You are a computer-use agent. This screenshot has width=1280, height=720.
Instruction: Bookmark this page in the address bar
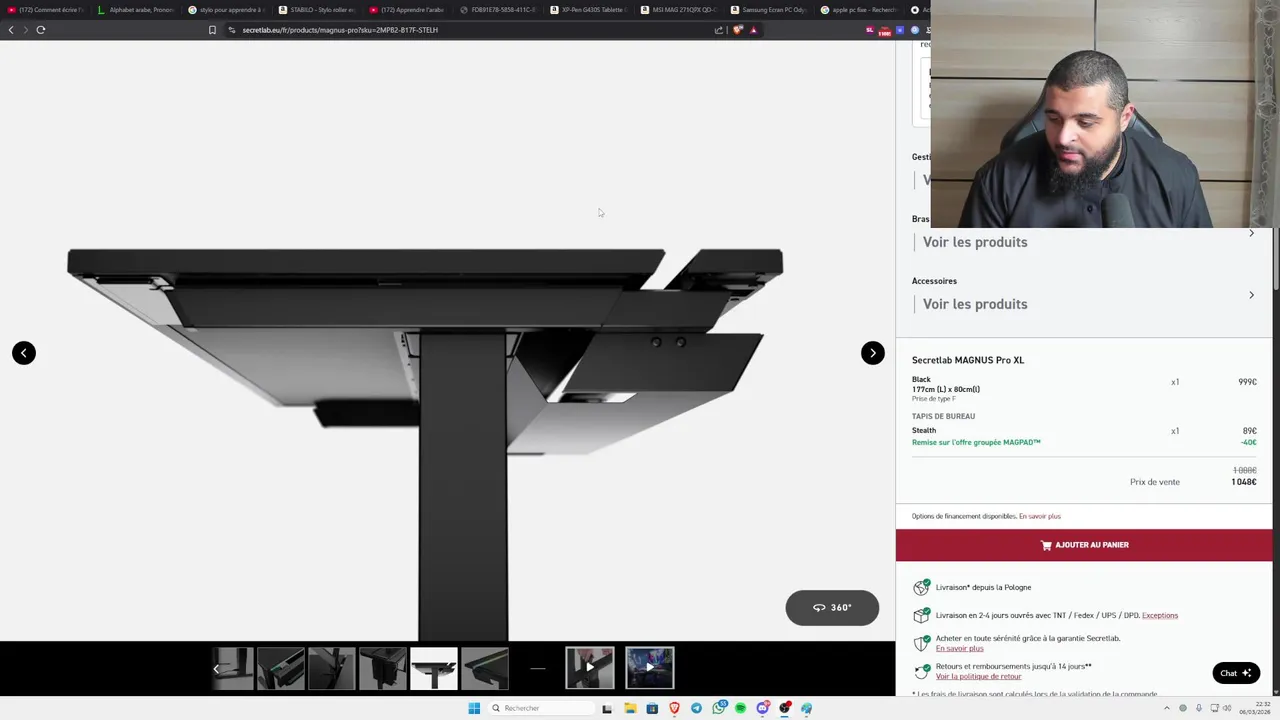[x=212, y=30]
